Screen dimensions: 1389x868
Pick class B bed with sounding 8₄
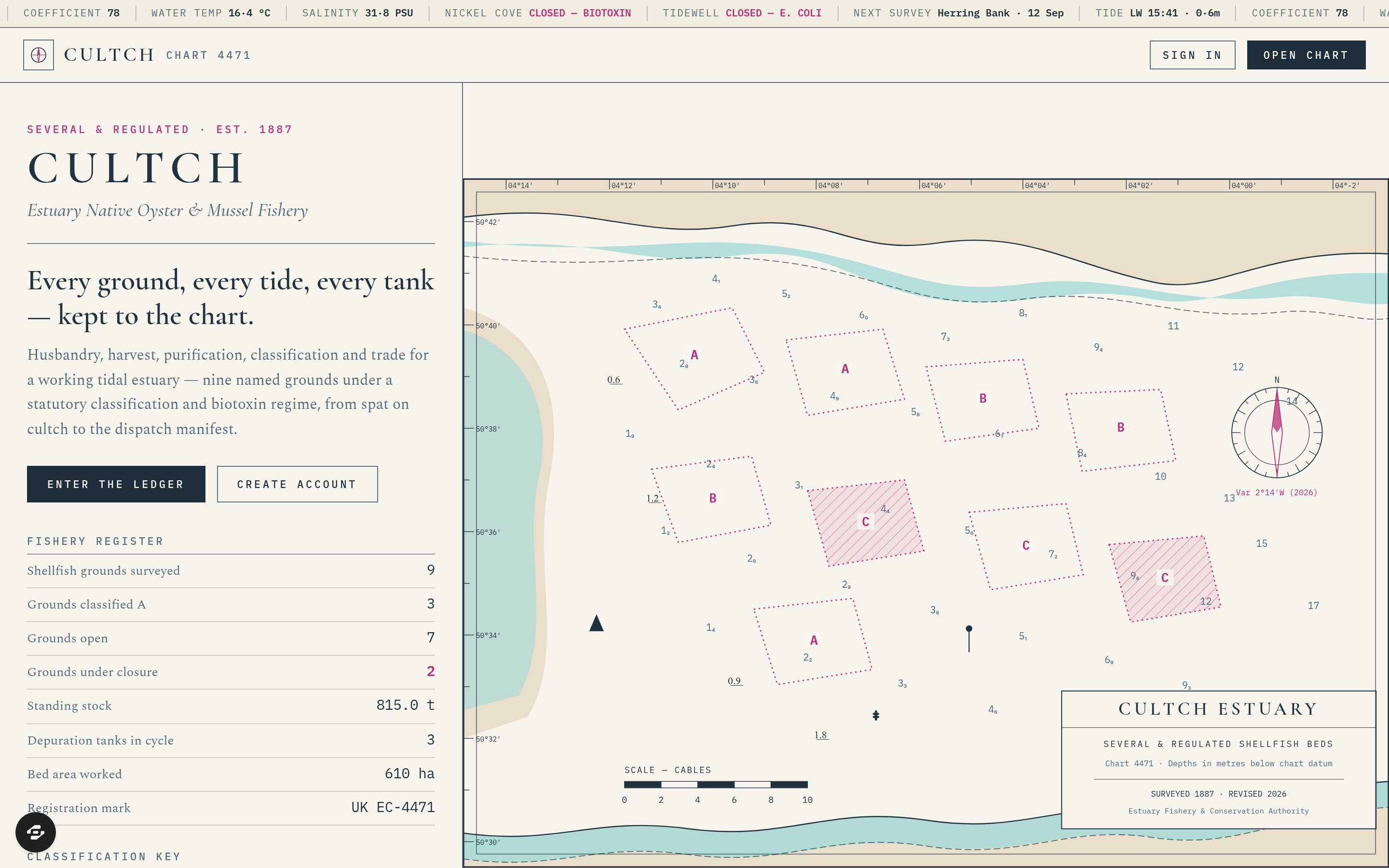(x=1120, y=430)
